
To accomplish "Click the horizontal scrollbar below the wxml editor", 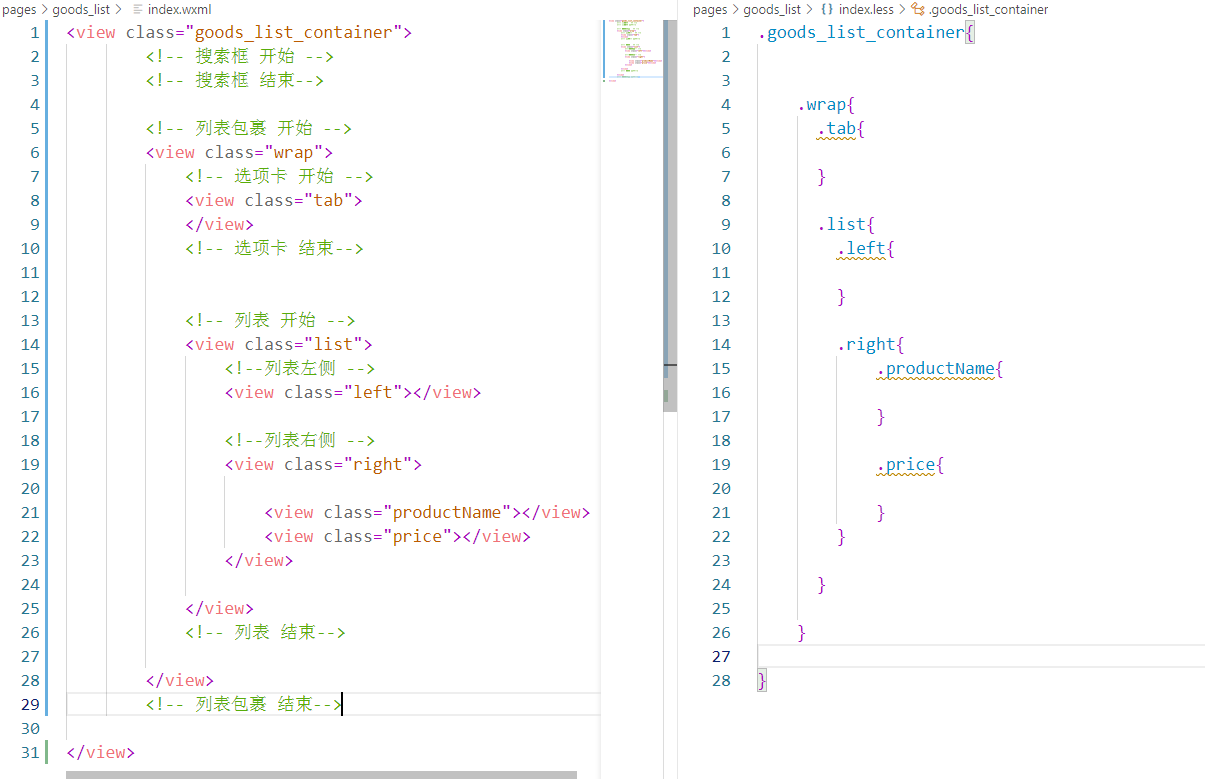I will (x=321, y=774).
